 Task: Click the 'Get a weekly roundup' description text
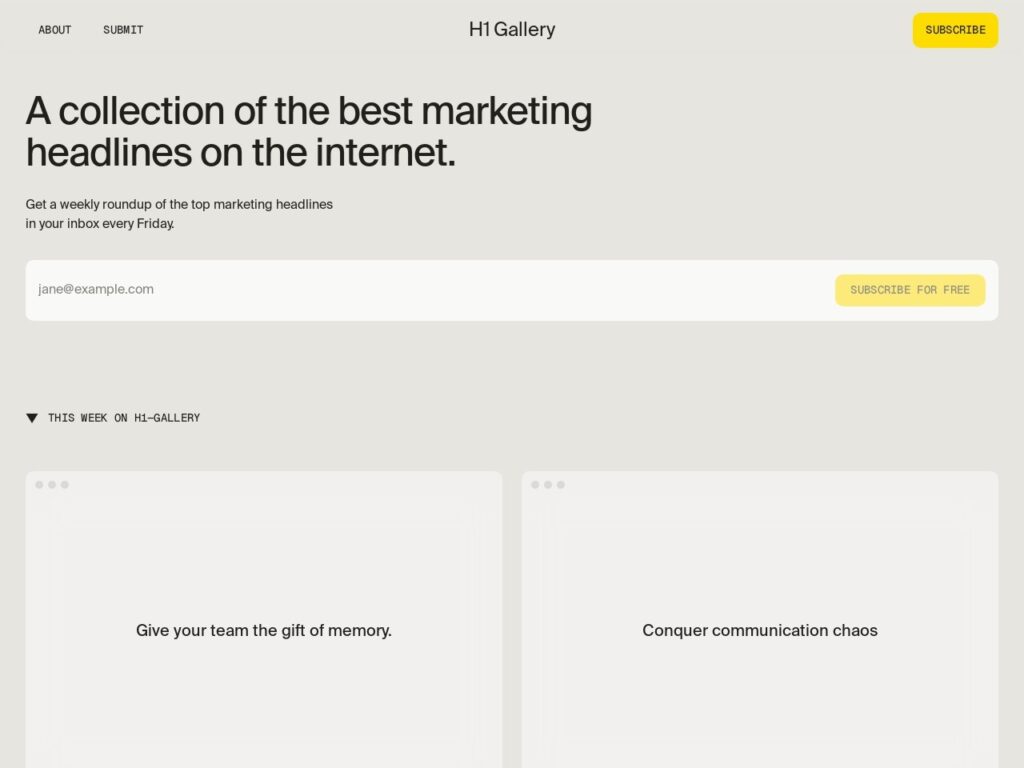coord(179,214)
